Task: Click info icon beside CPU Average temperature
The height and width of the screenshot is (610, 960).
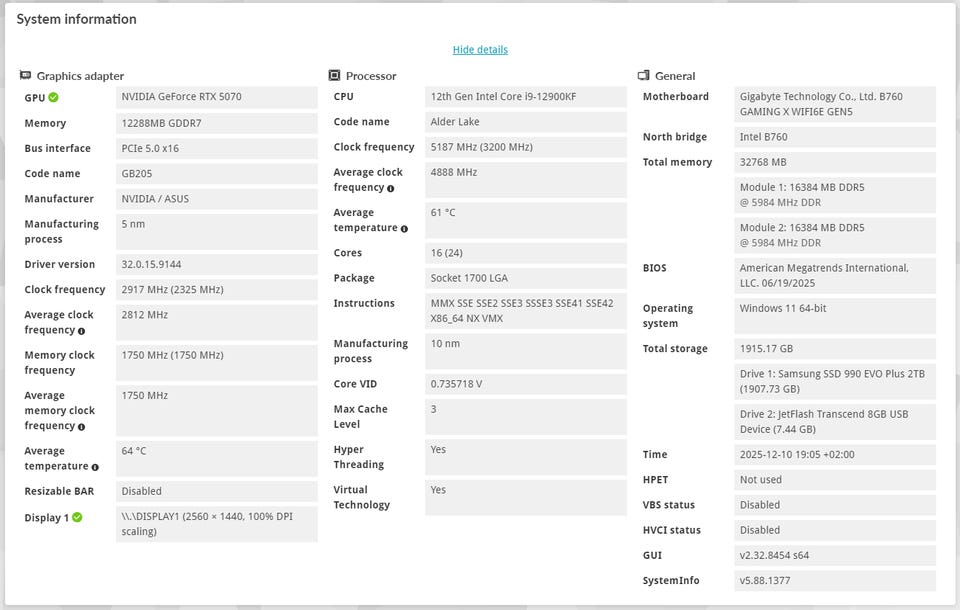Action: 404,228
